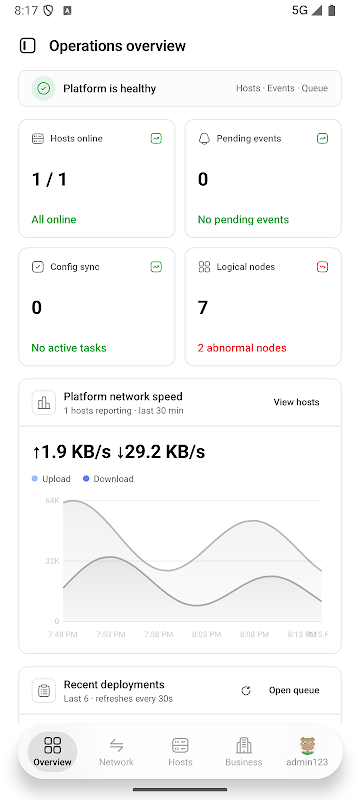Click the green healthy checkmark status icon

tap(44, 88)
